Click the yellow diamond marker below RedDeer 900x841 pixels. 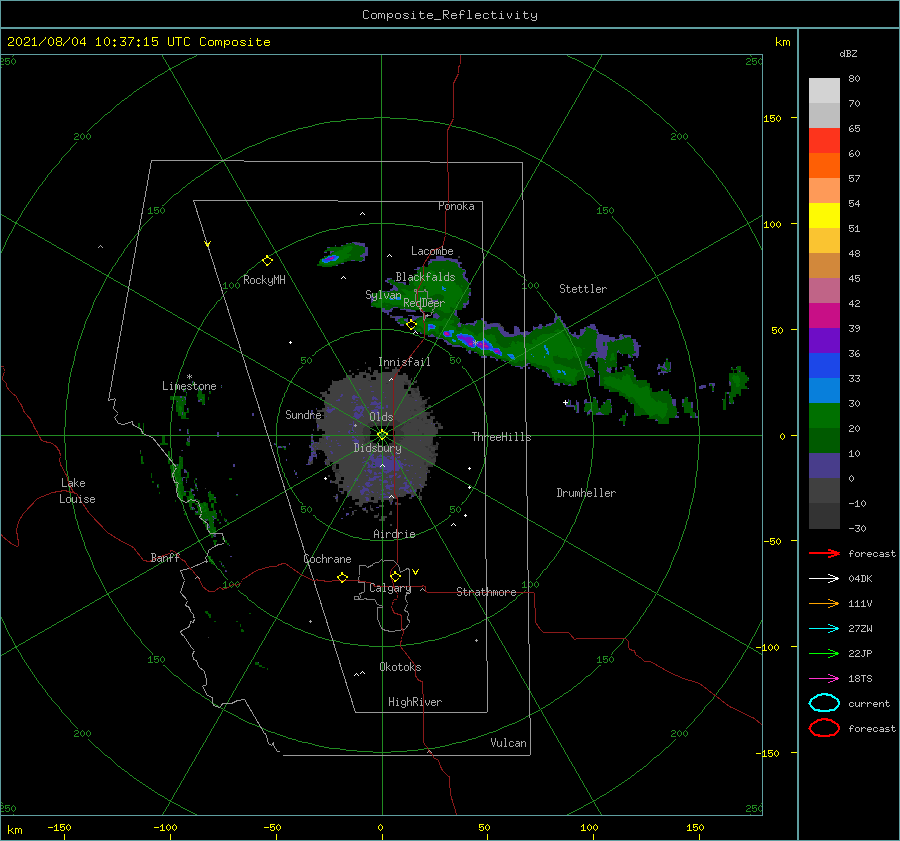[411, 325]
